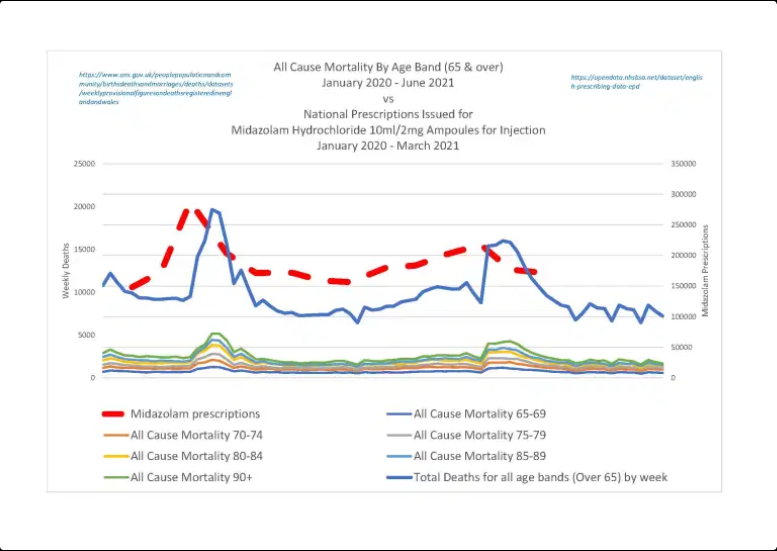Click the 'January 2020 - March 2021' date text
The image size is (777, 551).
[x=388, y=146]
